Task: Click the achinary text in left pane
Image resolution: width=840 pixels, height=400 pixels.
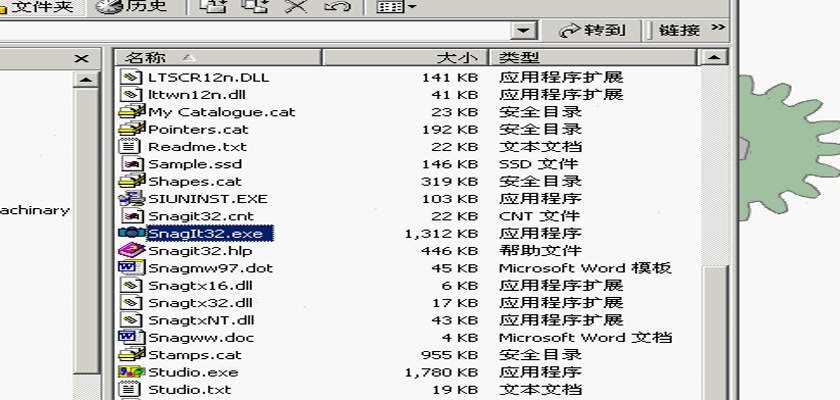Action: coord(35,210)
